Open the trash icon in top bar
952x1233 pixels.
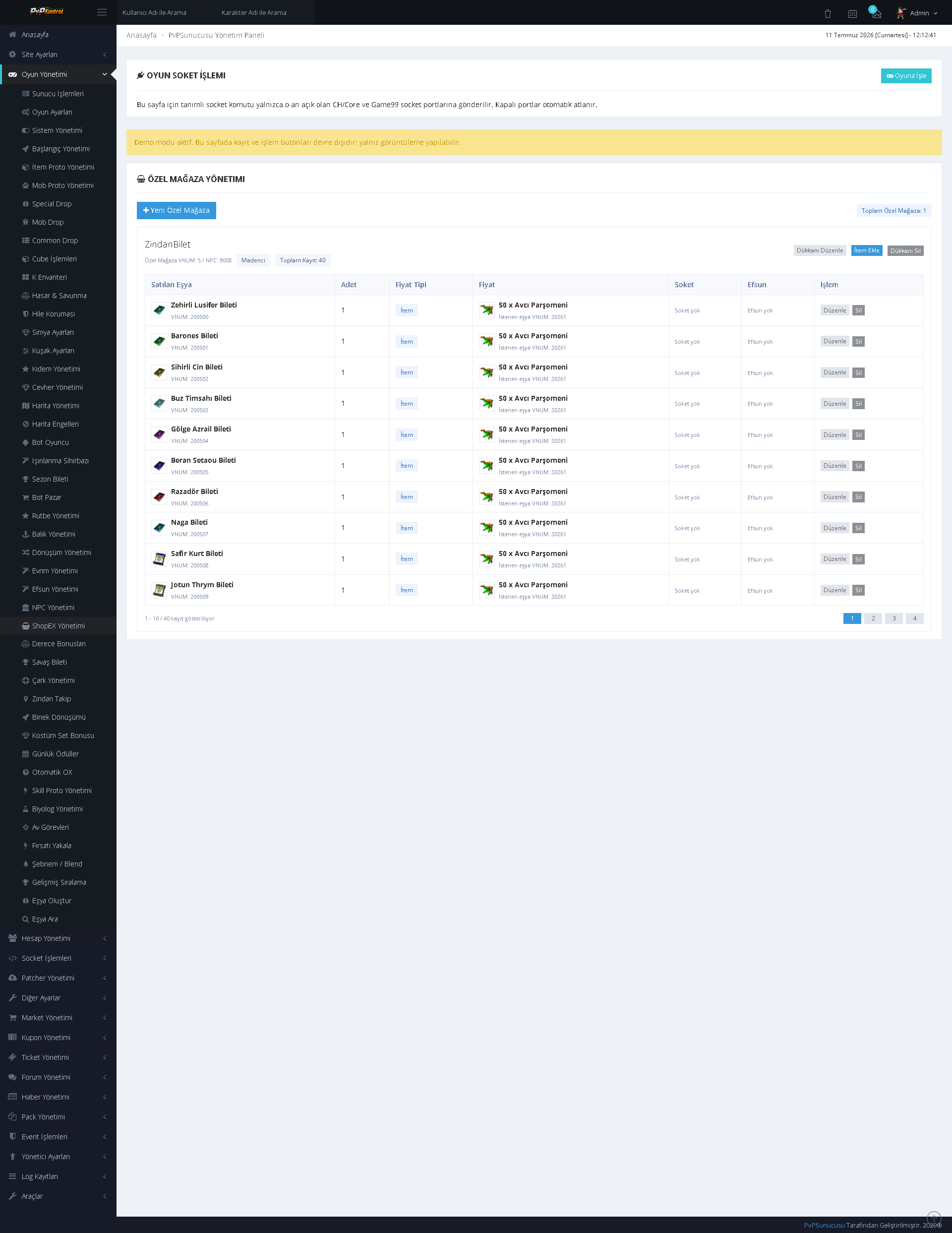(827, 13)
